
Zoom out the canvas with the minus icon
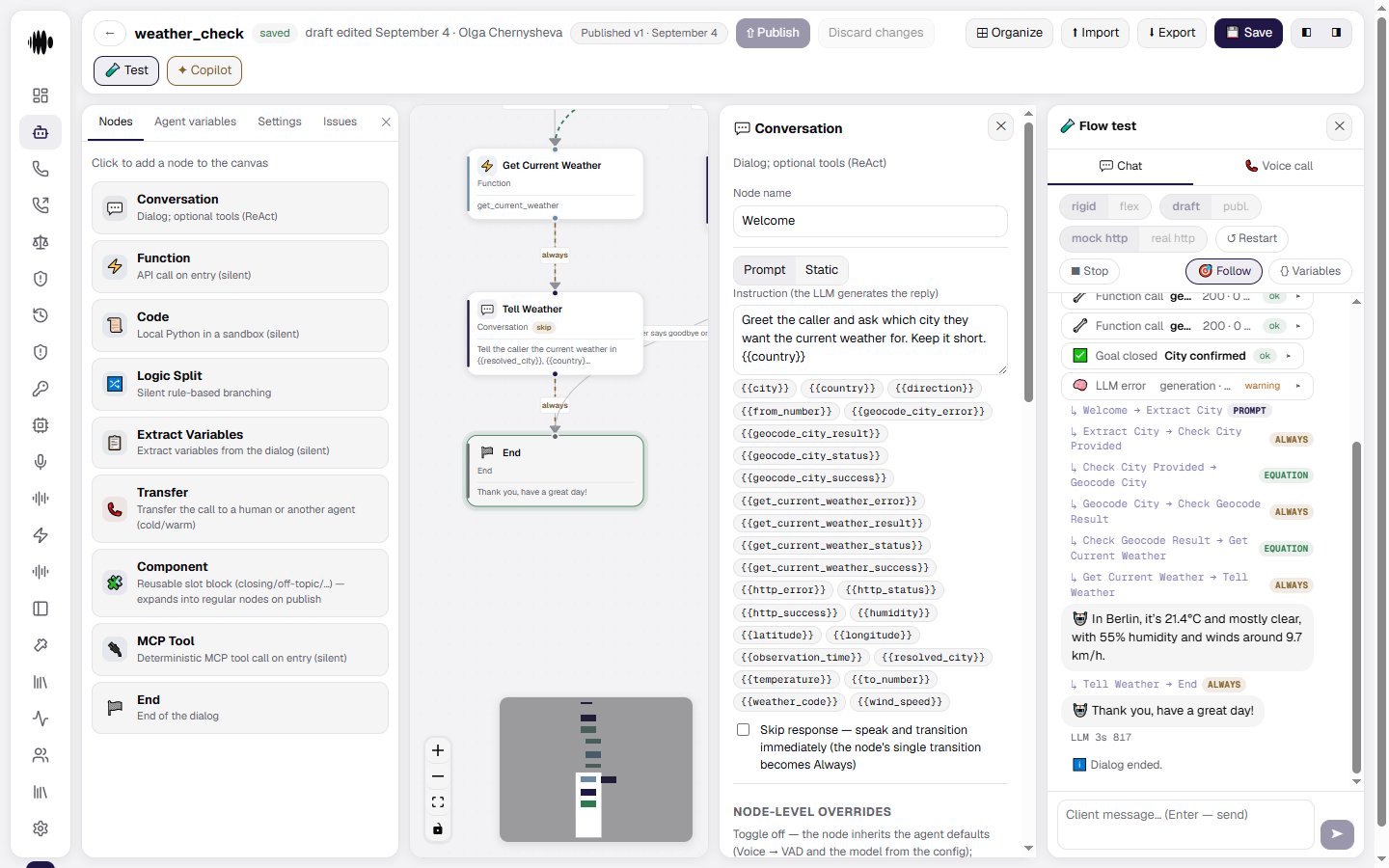click(438, 776)
